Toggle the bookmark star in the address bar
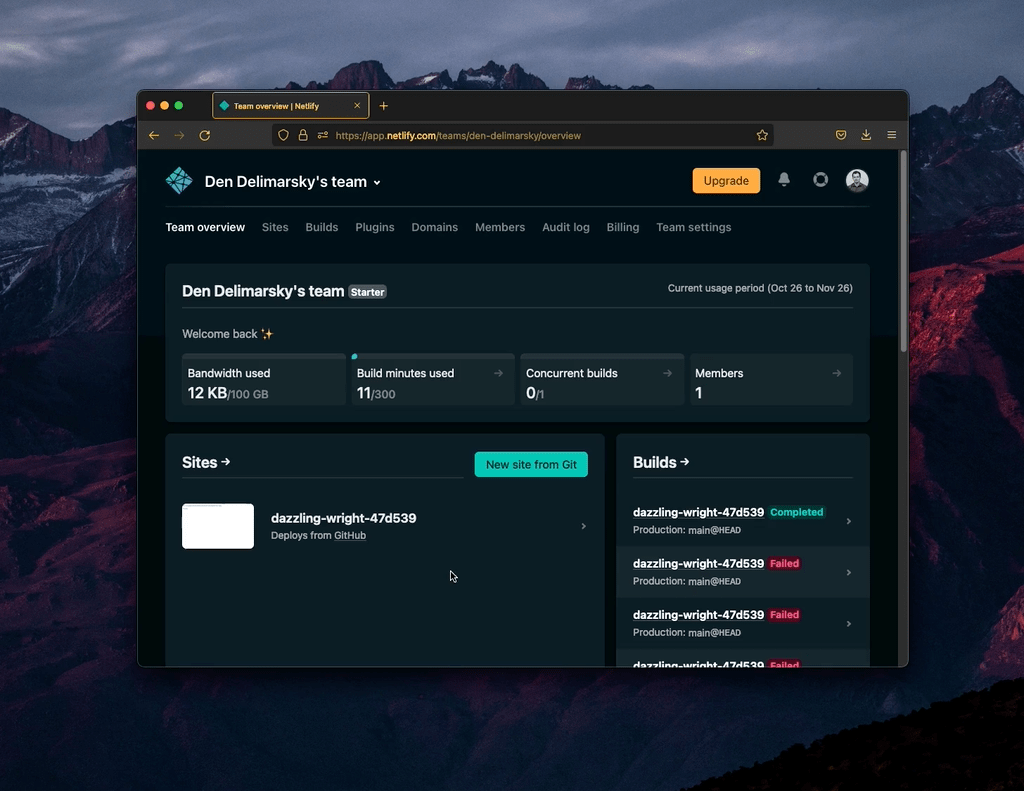The image size is (1024, 791). pyautogui.click(x=762, y=135)
